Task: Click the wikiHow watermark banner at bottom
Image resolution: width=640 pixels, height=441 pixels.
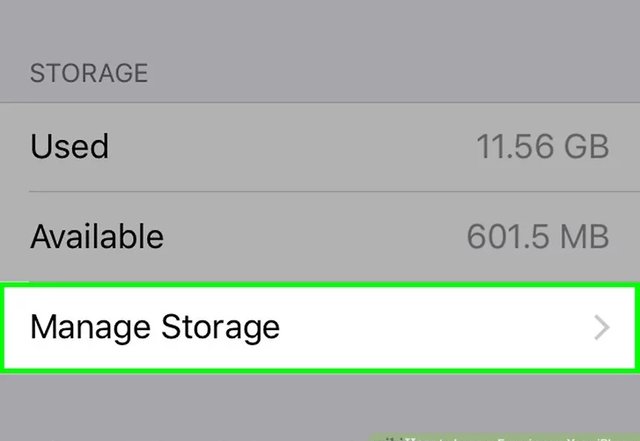Action: click(x=505, y=436)
